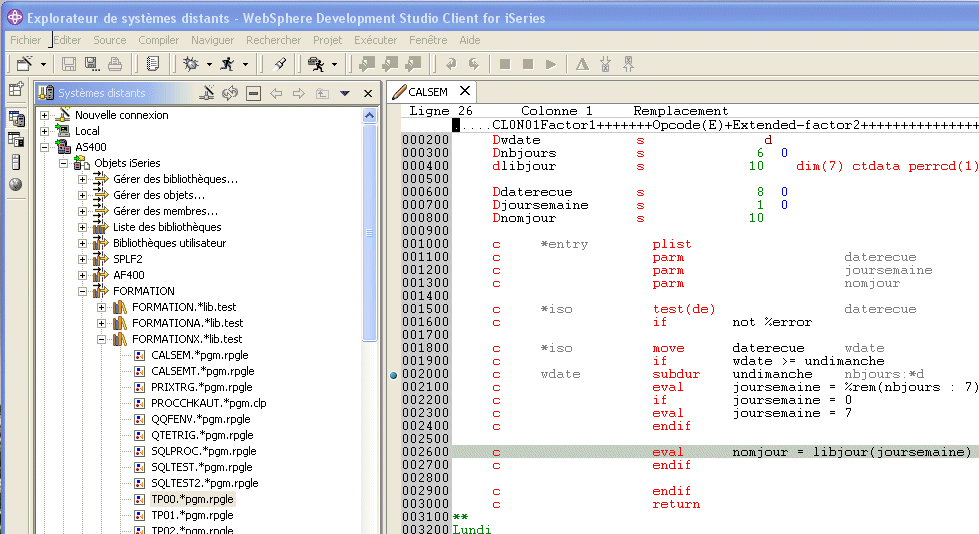Select the AF400 filter item
This screenshot has height=534, width=979.
129,275
